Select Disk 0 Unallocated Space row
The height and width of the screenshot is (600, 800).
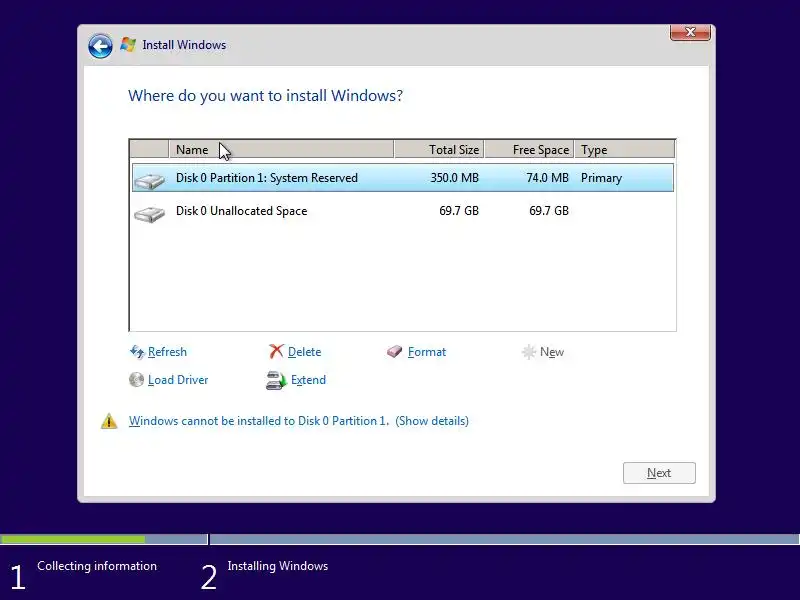tap(403, 211)
